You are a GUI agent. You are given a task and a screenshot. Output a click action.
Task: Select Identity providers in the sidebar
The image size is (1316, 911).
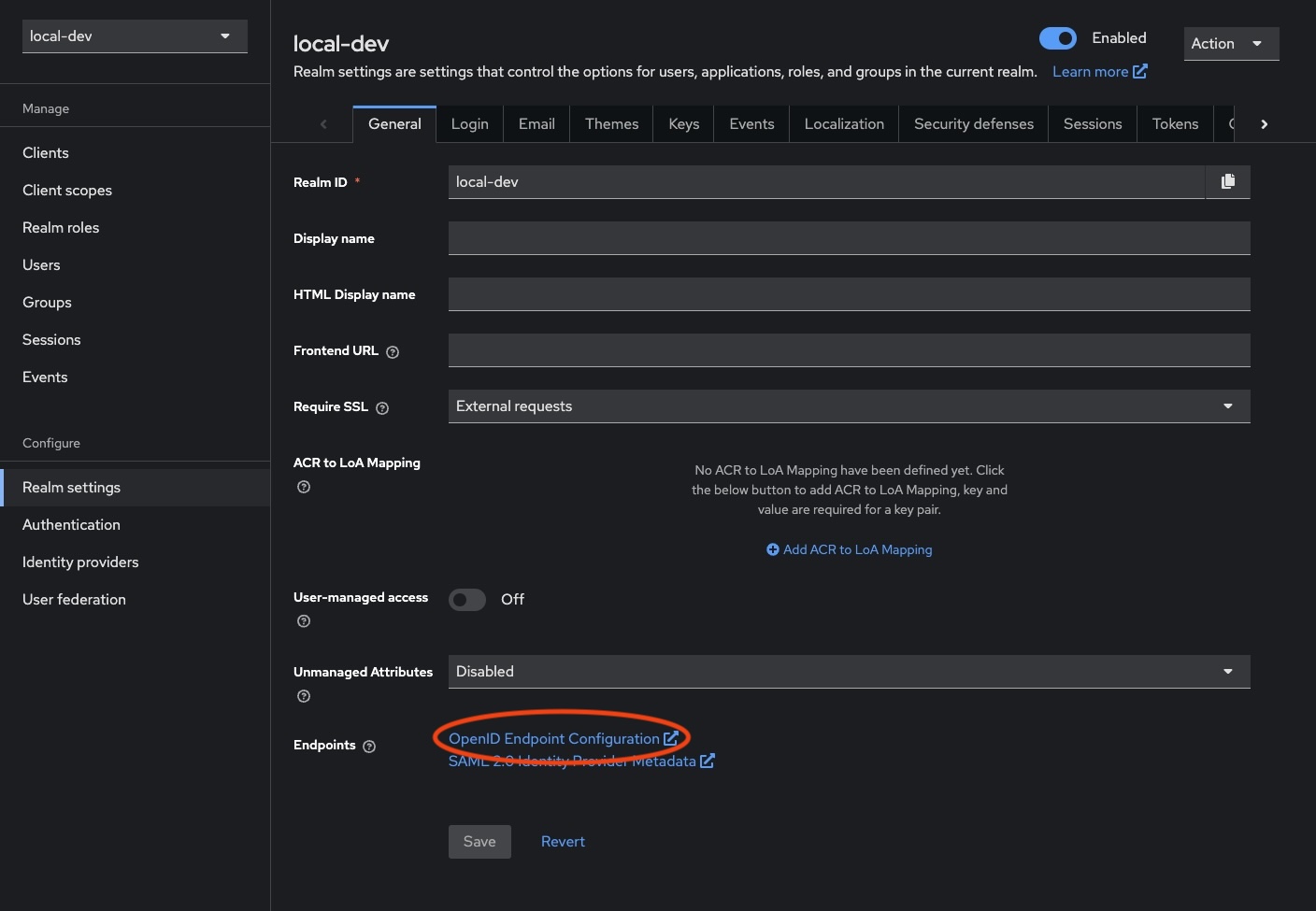tap(80, 562)
